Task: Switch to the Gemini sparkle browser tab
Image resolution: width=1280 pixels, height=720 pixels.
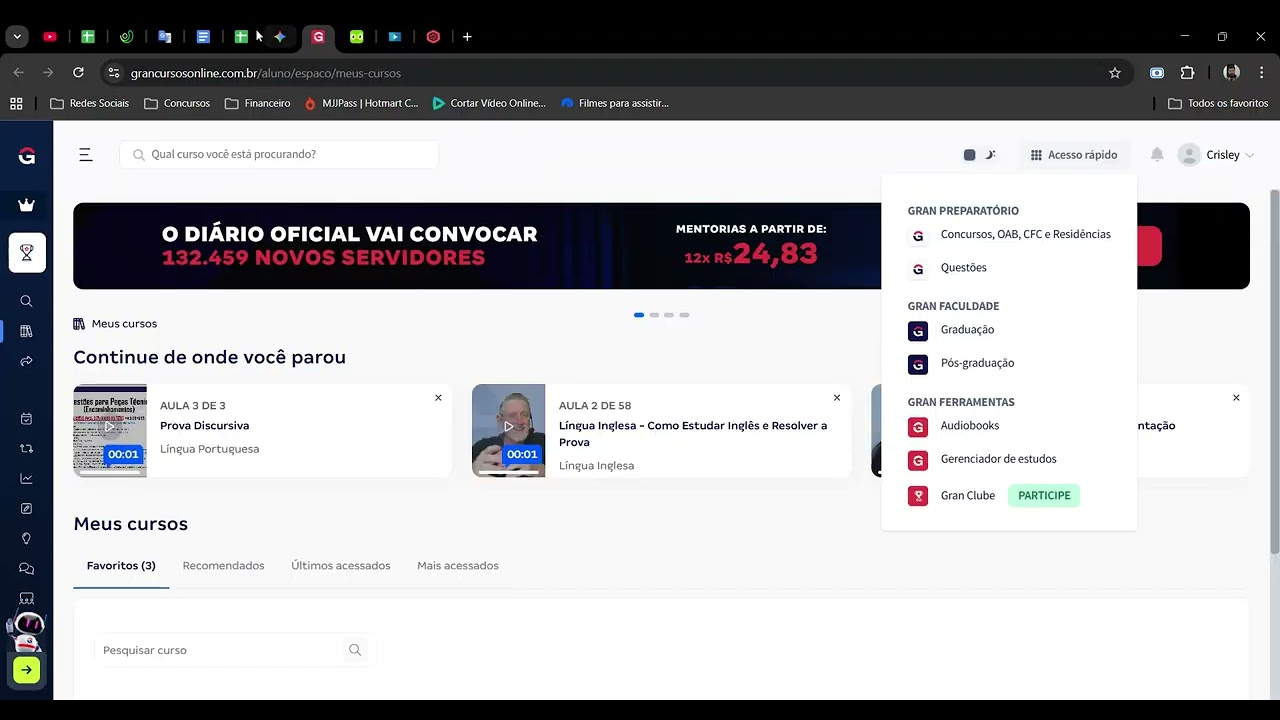Action: click(x=280, y=37)
